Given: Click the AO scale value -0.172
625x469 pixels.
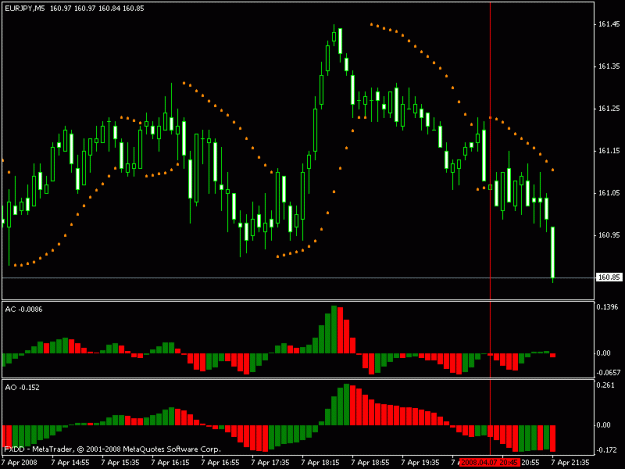Looking at the screenshot, I should point(606,450).
